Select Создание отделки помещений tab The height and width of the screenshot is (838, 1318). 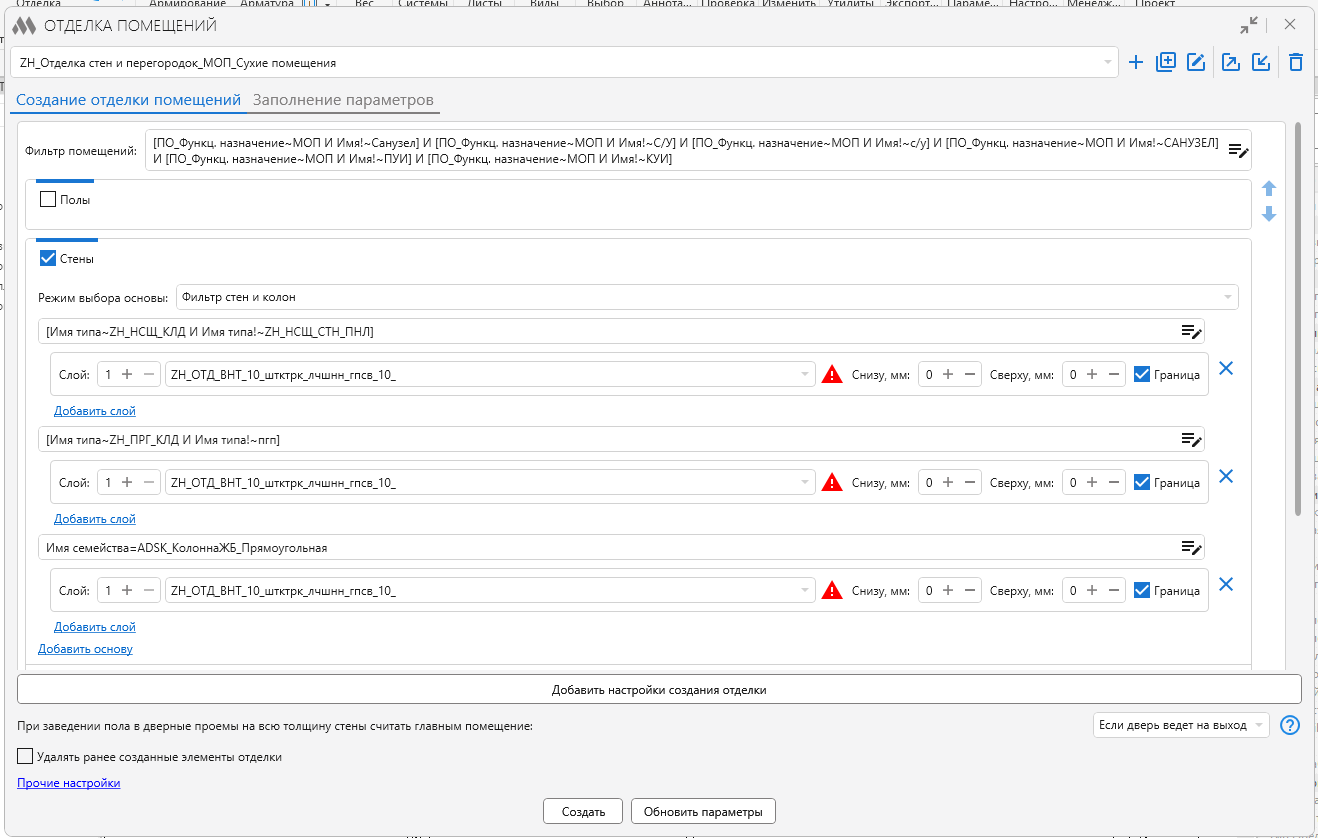coord(129,100)
